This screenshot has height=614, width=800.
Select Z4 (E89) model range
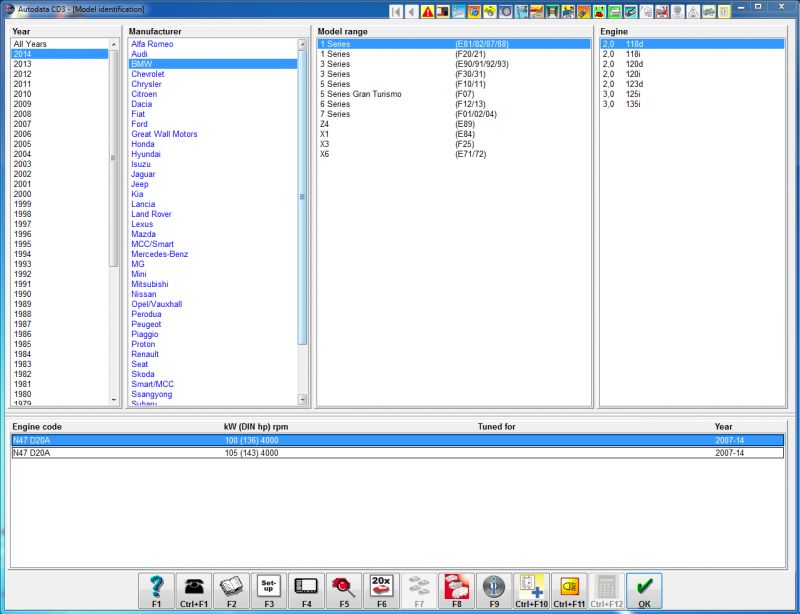pyautogui.click(x=454, y=124)
